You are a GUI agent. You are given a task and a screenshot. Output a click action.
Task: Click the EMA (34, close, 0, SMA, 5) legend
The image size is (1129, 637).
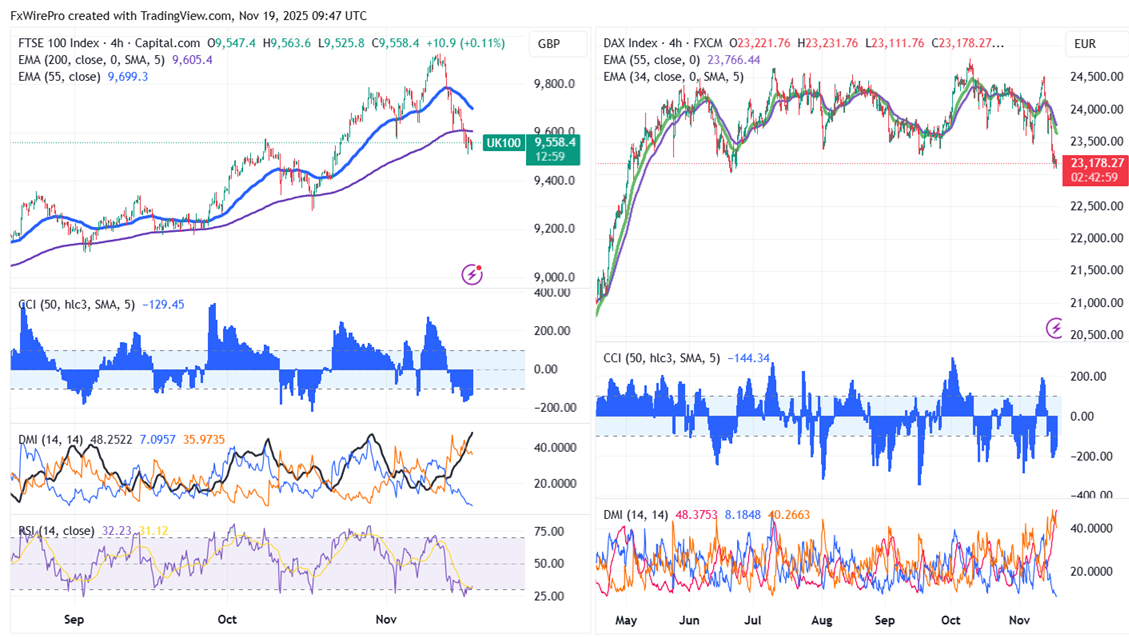point(673,76)
